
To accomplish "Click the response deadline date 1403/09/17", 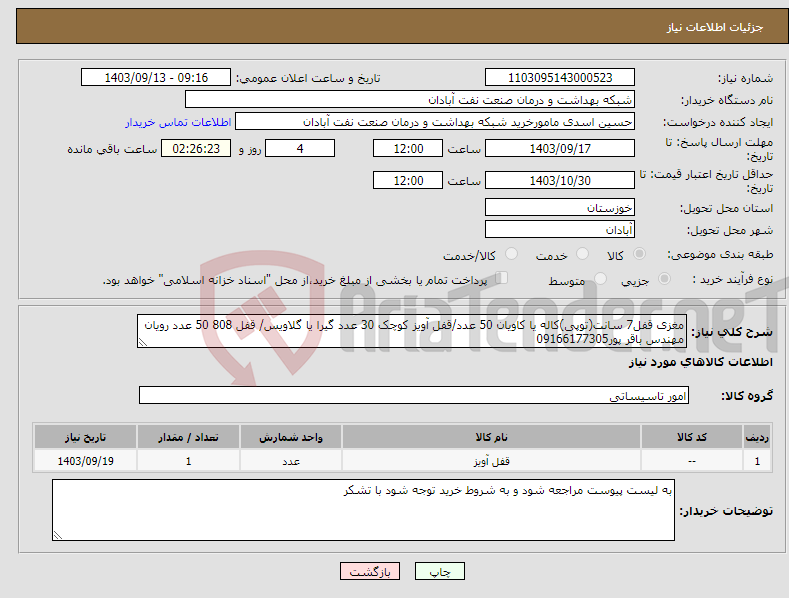I will click(x=560, y=148).
